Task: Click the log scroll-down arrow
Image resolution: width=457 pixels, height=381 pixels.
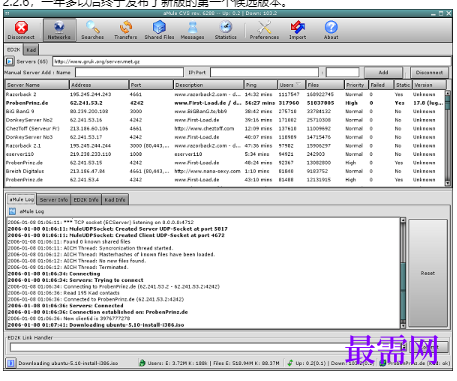Action: pyautogui.click(x=403, y=326)
